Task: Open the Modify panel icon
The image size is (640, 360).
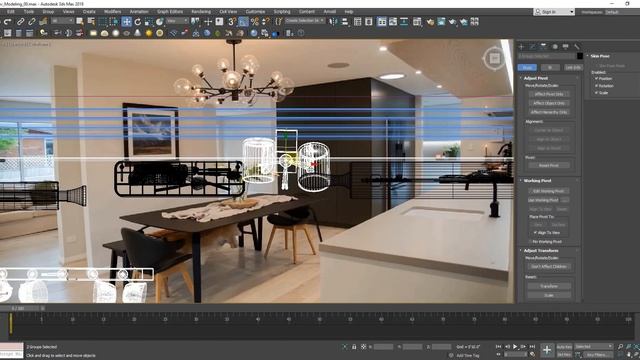Action: tap(532, 47)
